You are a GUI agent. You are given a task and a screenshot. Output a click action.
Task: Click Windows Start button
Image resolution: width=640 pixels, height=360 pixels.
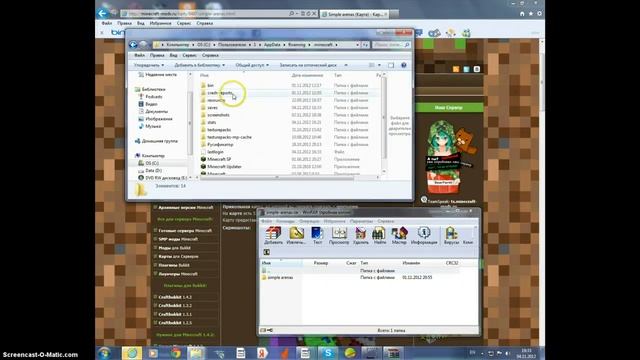point(104,353)
